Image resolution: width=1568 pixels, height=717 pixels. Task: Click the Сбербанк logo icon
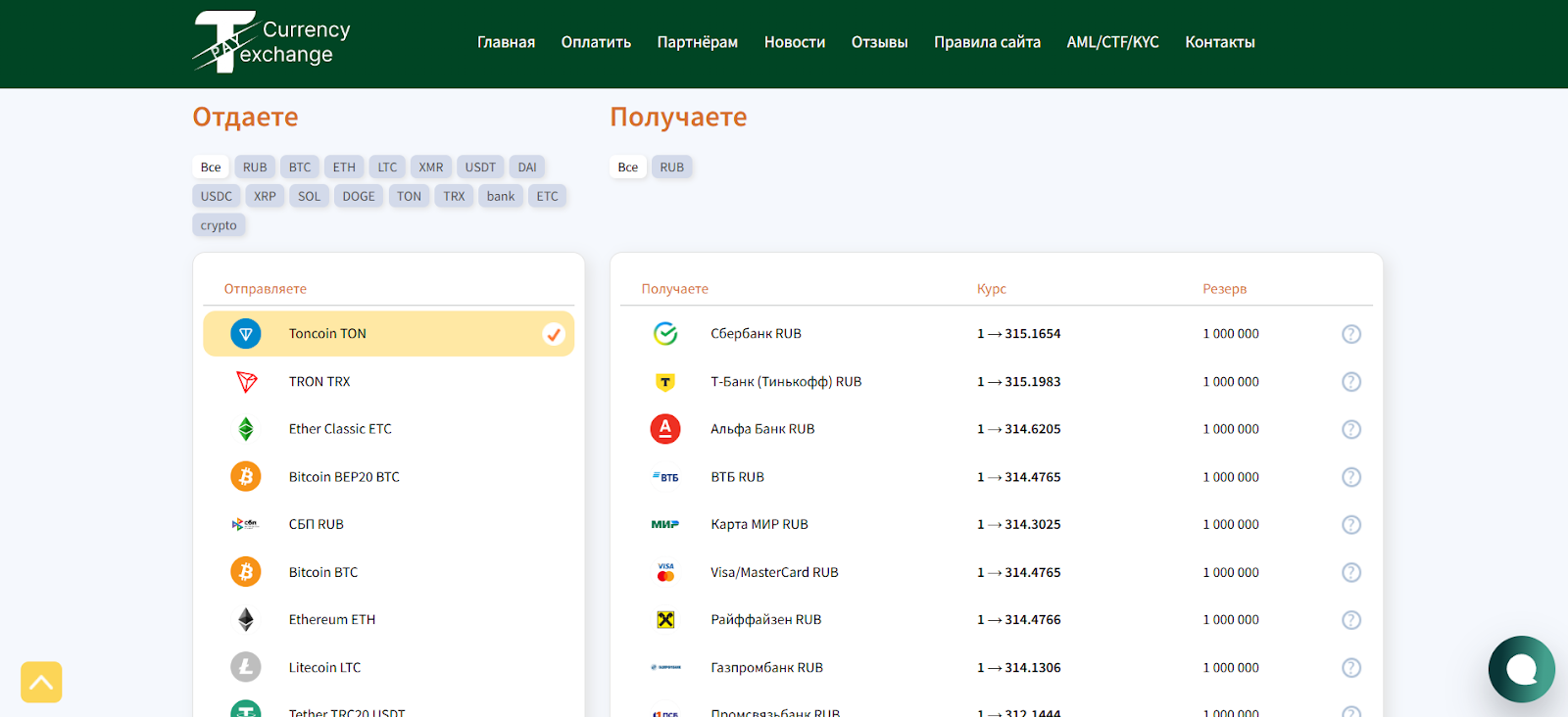click(665, 334)
